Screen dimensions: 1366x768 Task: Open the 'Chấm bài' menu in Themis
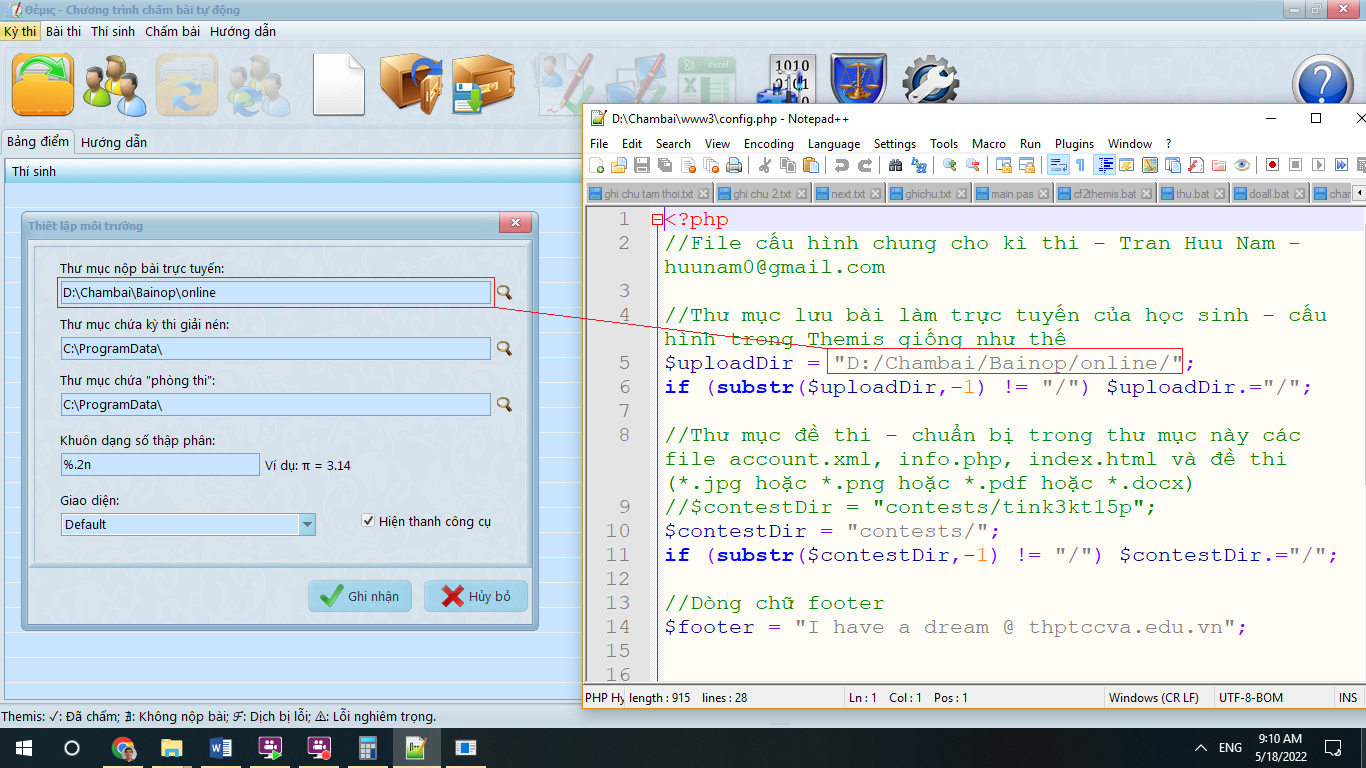[172, 31]
